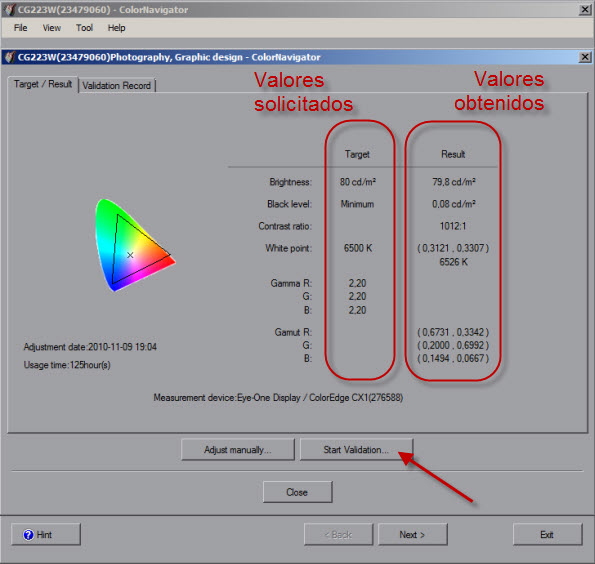The image size is (595, 564).
Task: Click the blue question mark Hint icon
Action: (28, 535)
